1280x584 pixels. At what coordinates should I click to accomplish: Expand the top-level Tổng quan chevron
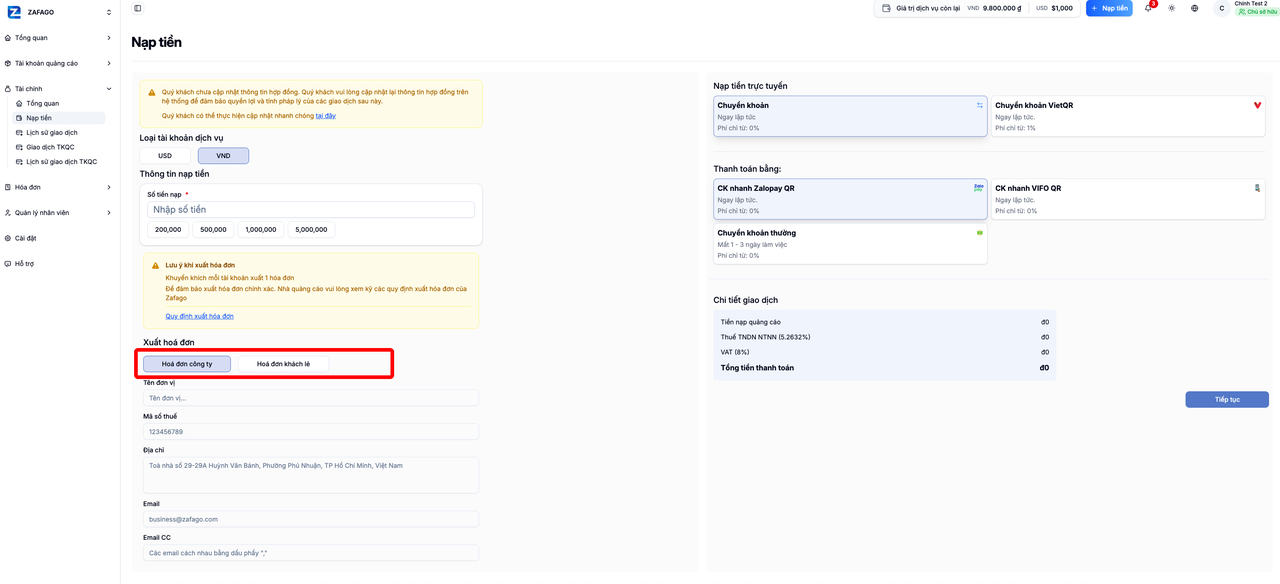[109, 38]
